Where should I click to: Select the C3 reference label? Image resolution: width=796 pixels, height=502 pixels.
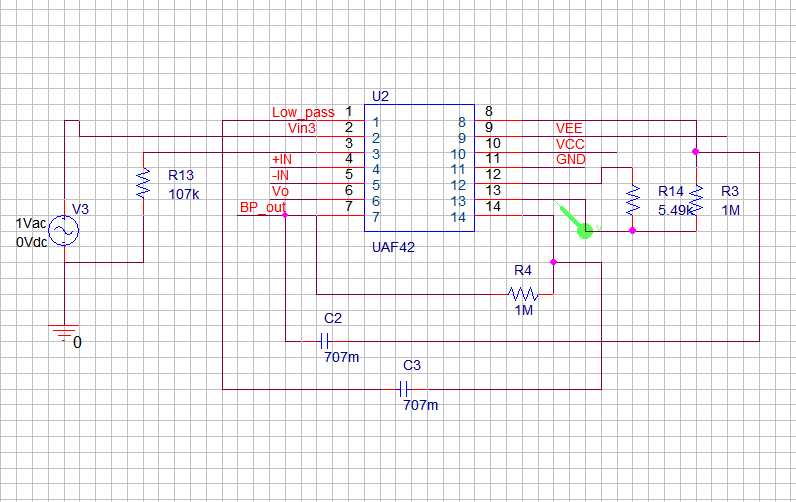[412, 365]
